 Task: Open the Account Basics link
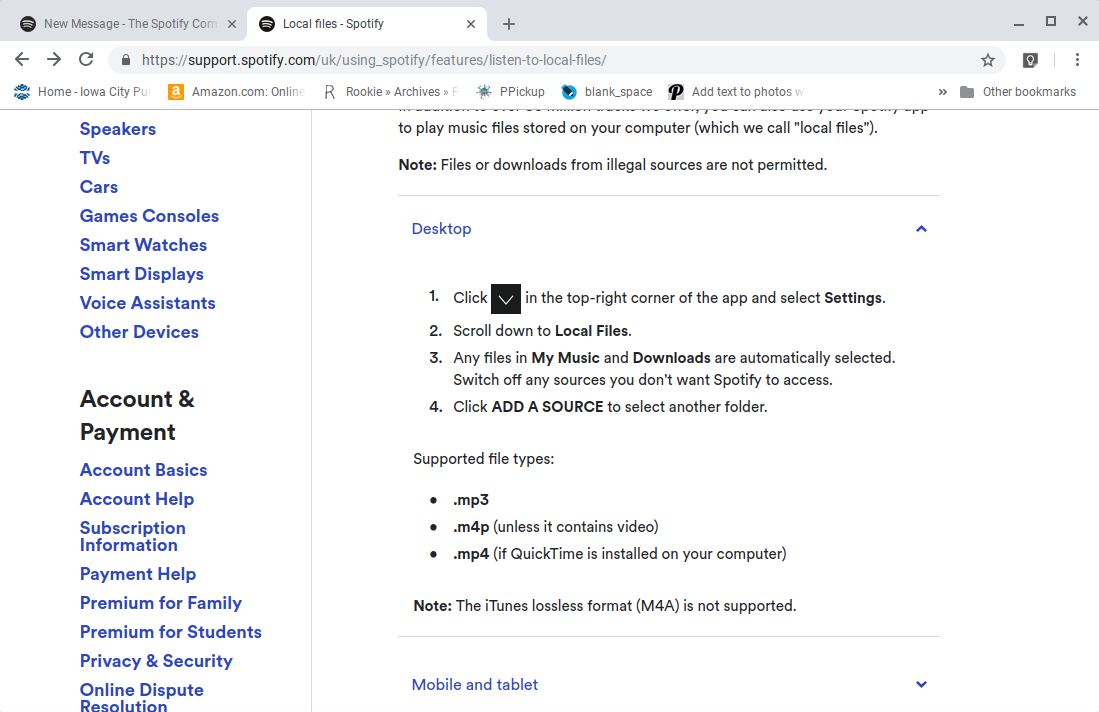click(x=144, y=470)
